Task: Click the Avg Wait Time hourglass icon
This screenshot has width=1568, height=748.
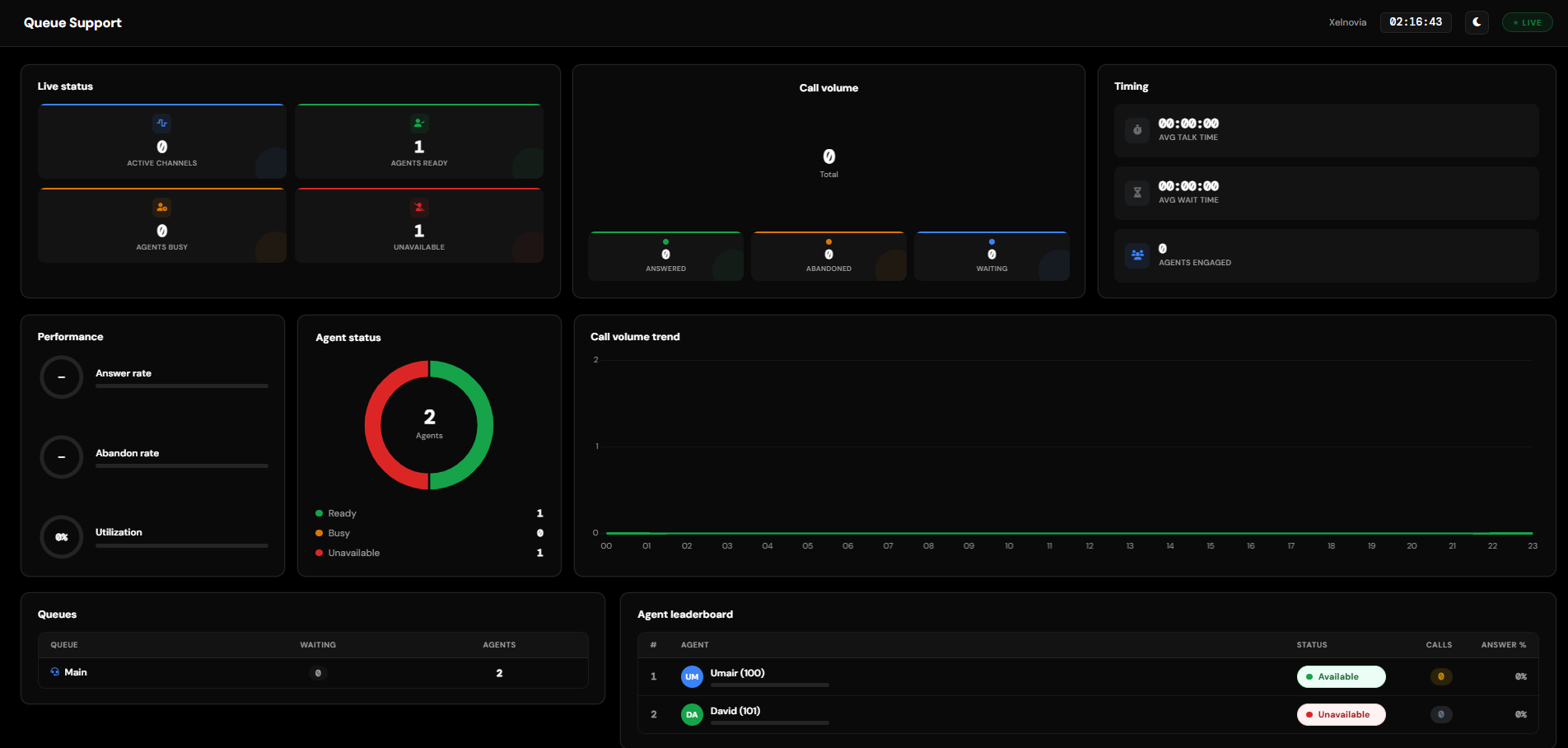Action: 1137,193
